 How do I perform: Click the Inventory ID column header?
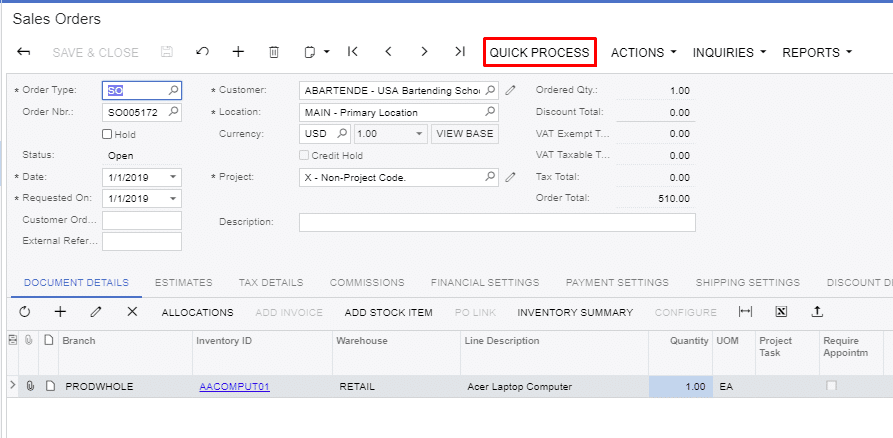[x=263, y=353]
